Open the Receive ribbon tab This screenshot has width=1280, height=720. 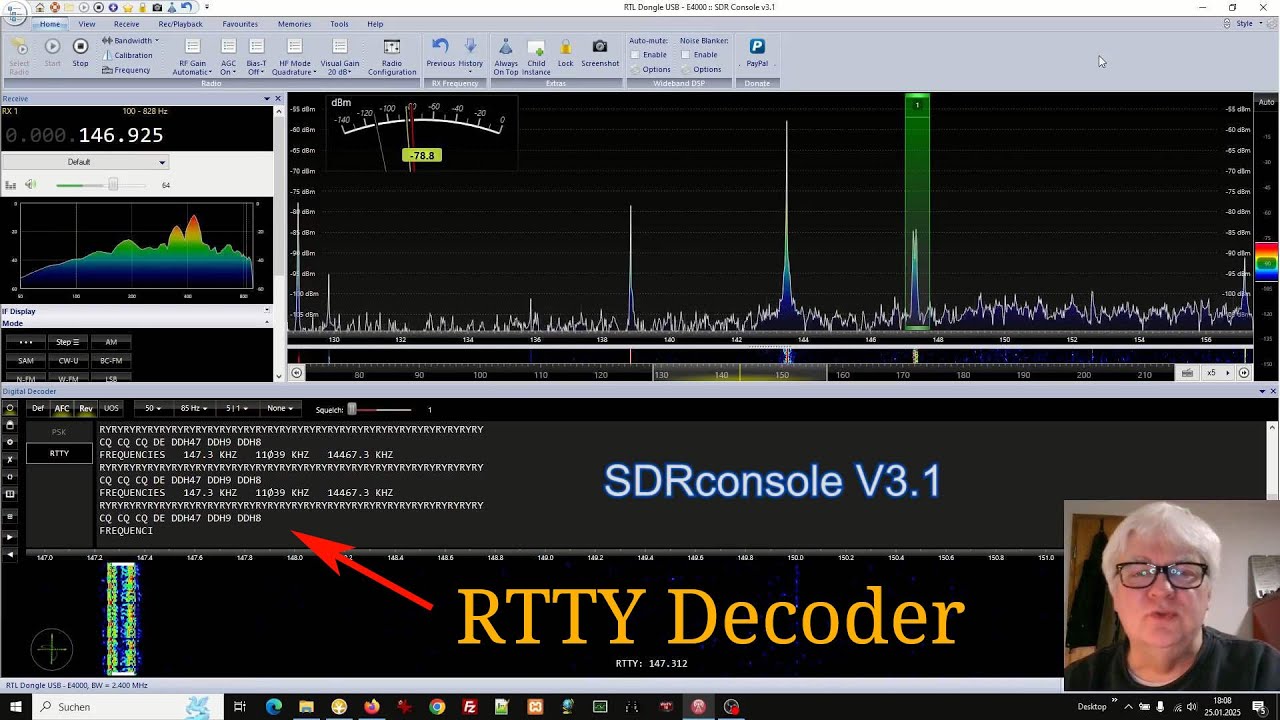click(127, 24)
